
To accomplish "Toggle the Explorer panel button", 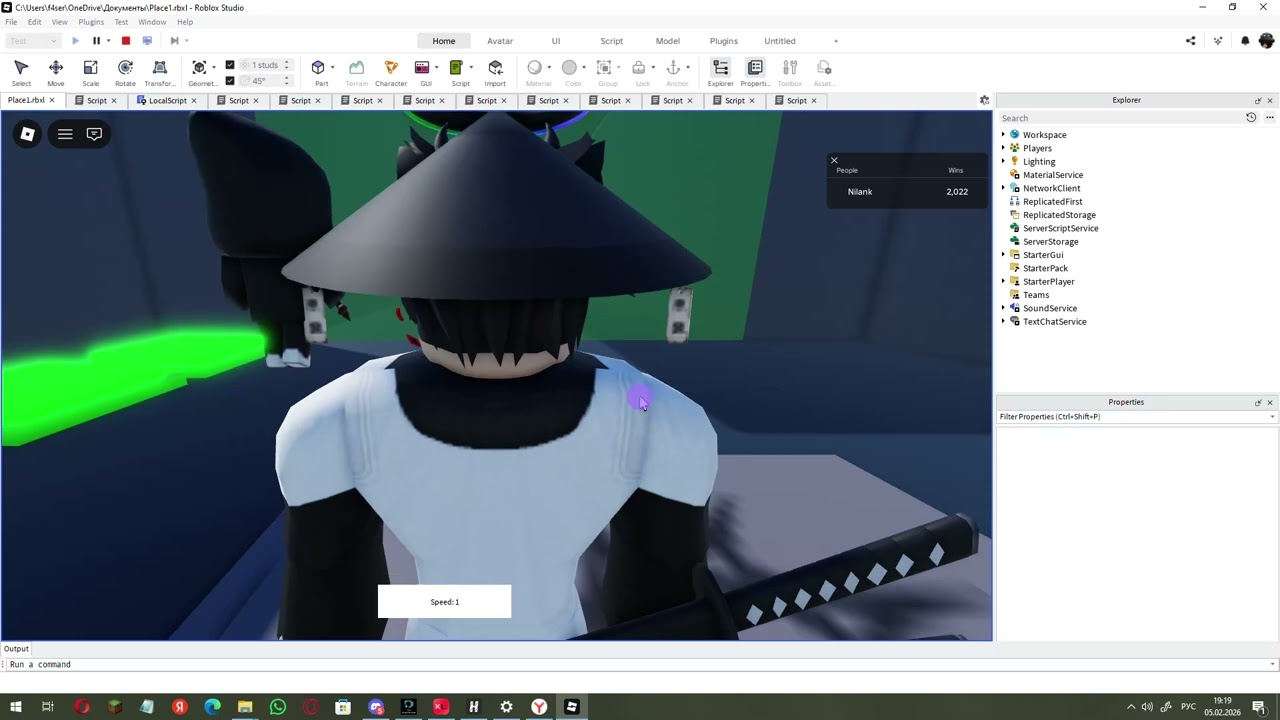I will click(x=720, y=72).
